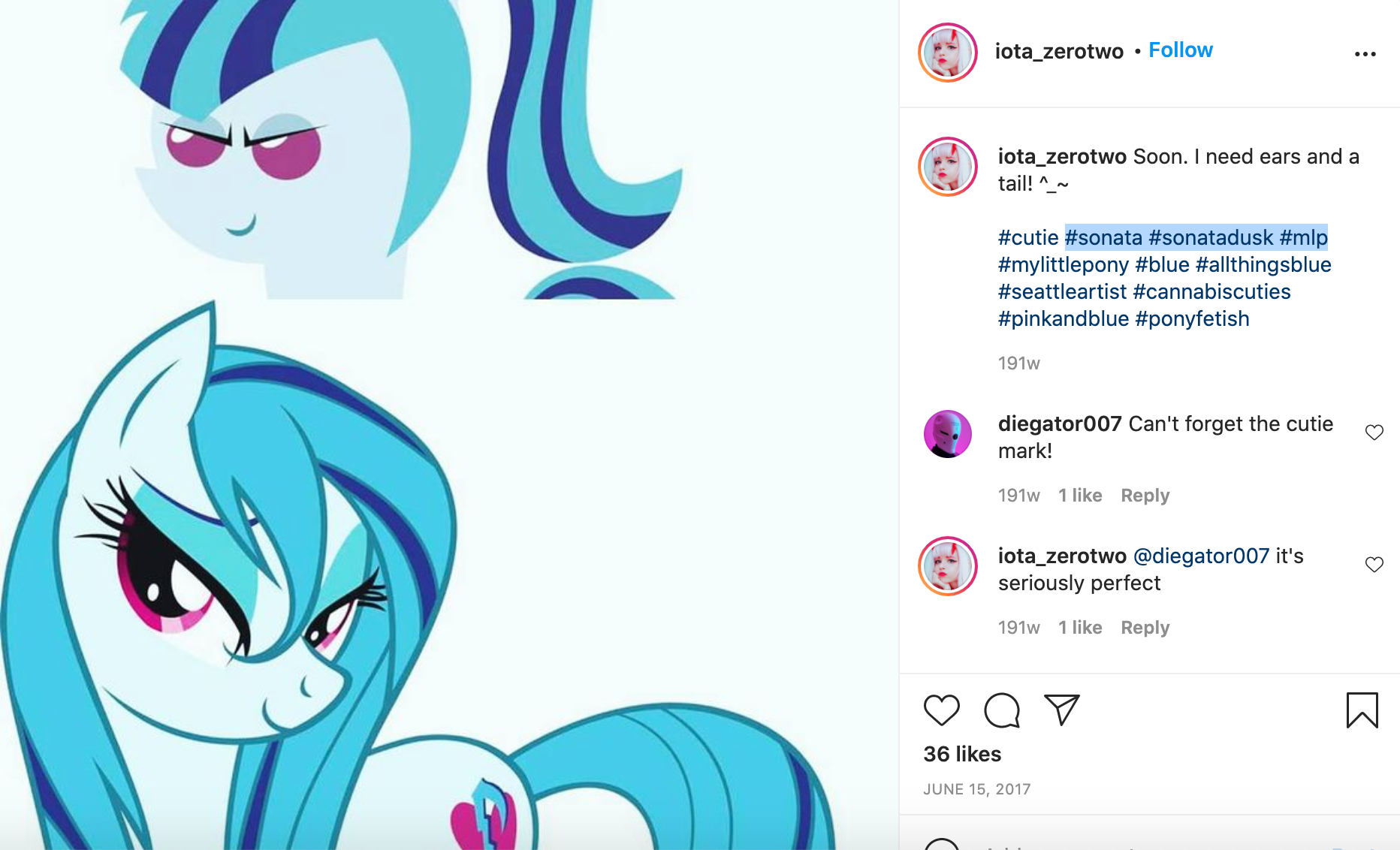Click the blue pony artwork image
The height and width of the screenshot is (850, 1400).
pos(449,425)
